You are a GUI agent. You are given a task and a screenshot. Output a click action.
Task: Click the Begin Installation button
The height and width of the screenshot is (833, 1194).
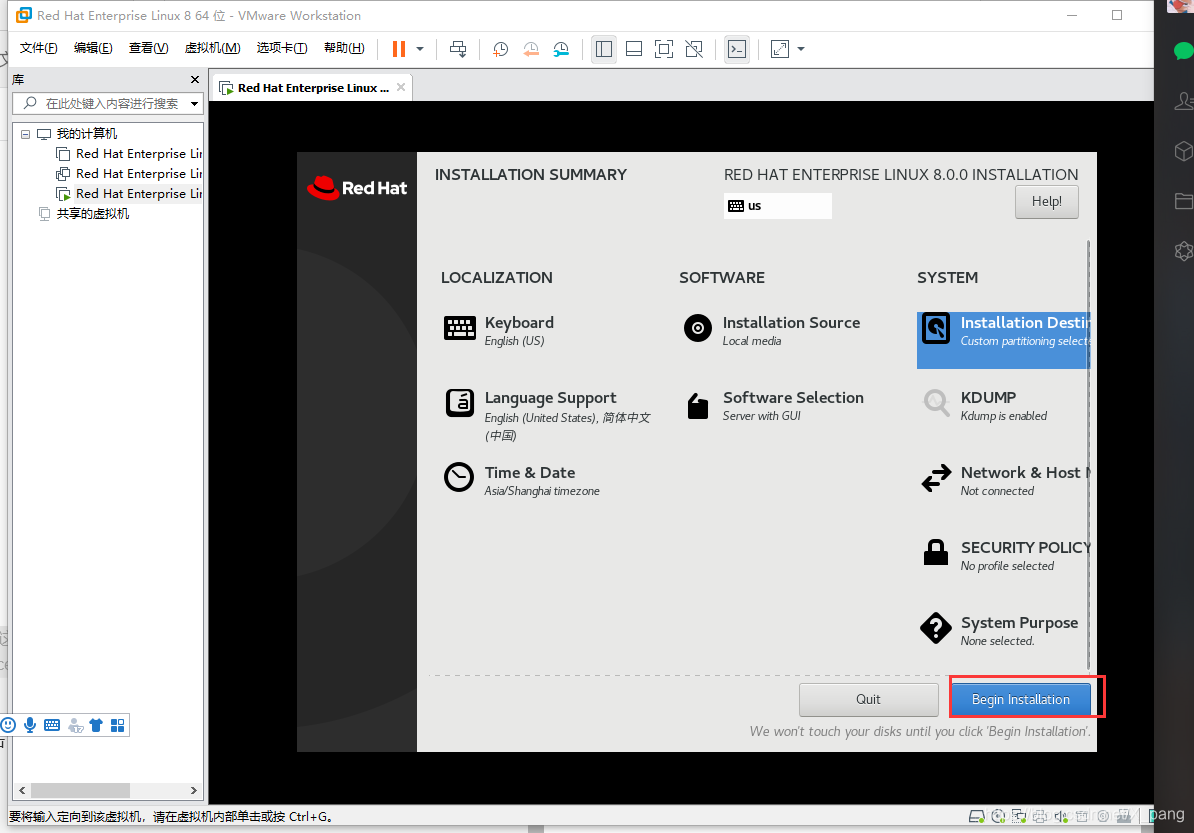1020,699
